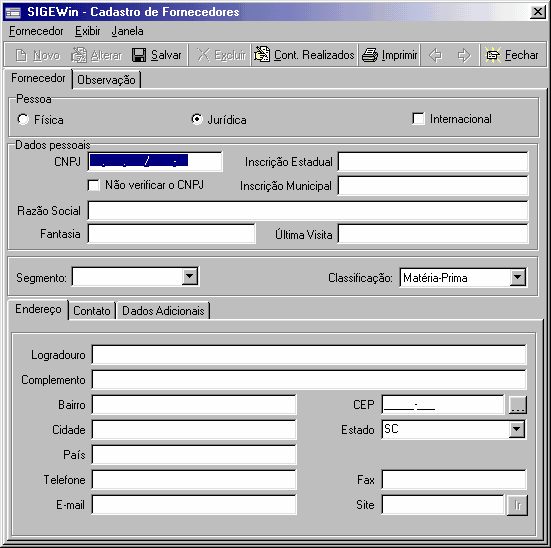Click the Novo toolbar button
This screenshot has width=551, height=548.
(x=38, y=55)
